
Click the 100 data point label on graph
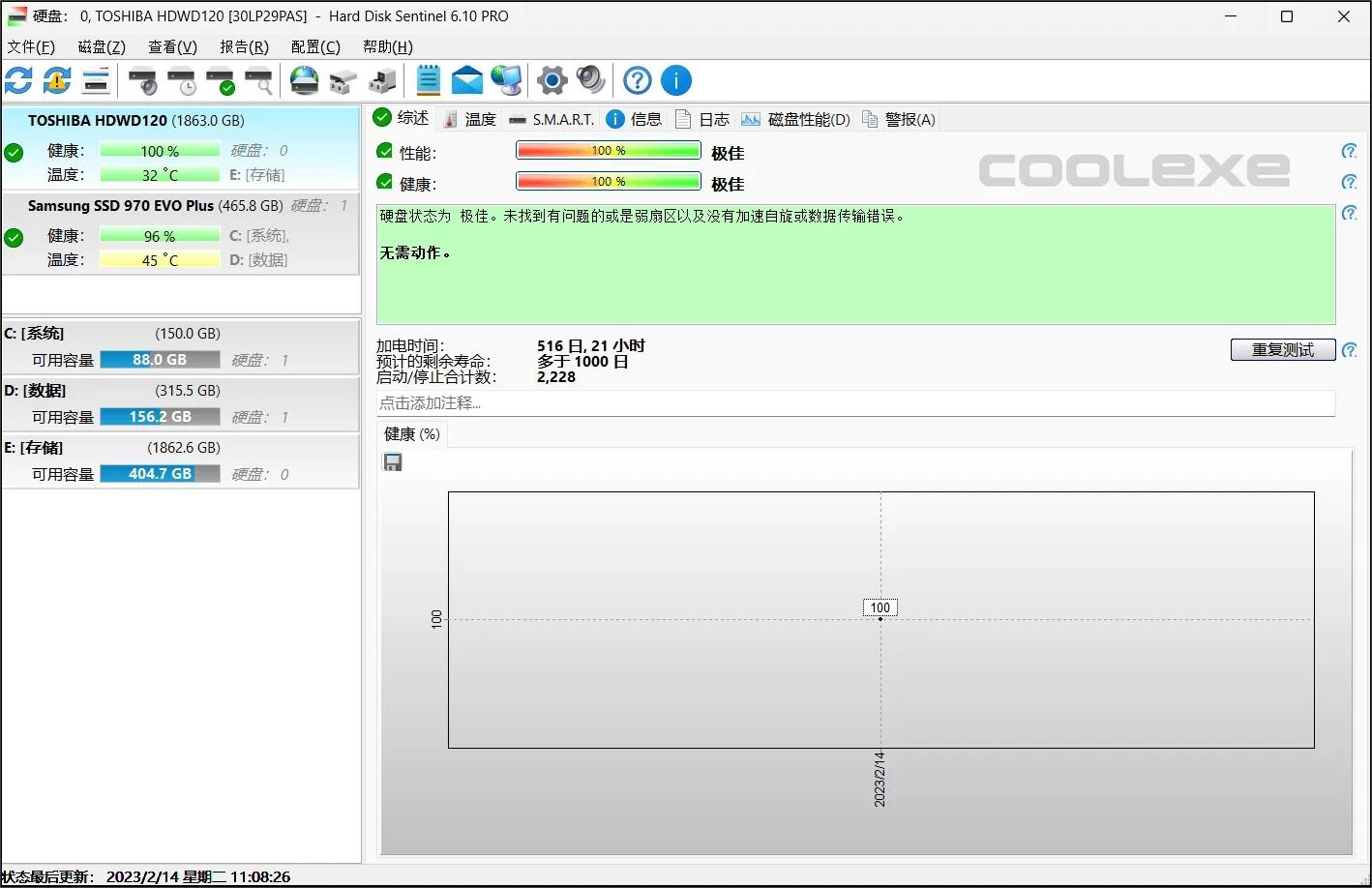pos(880,607)
